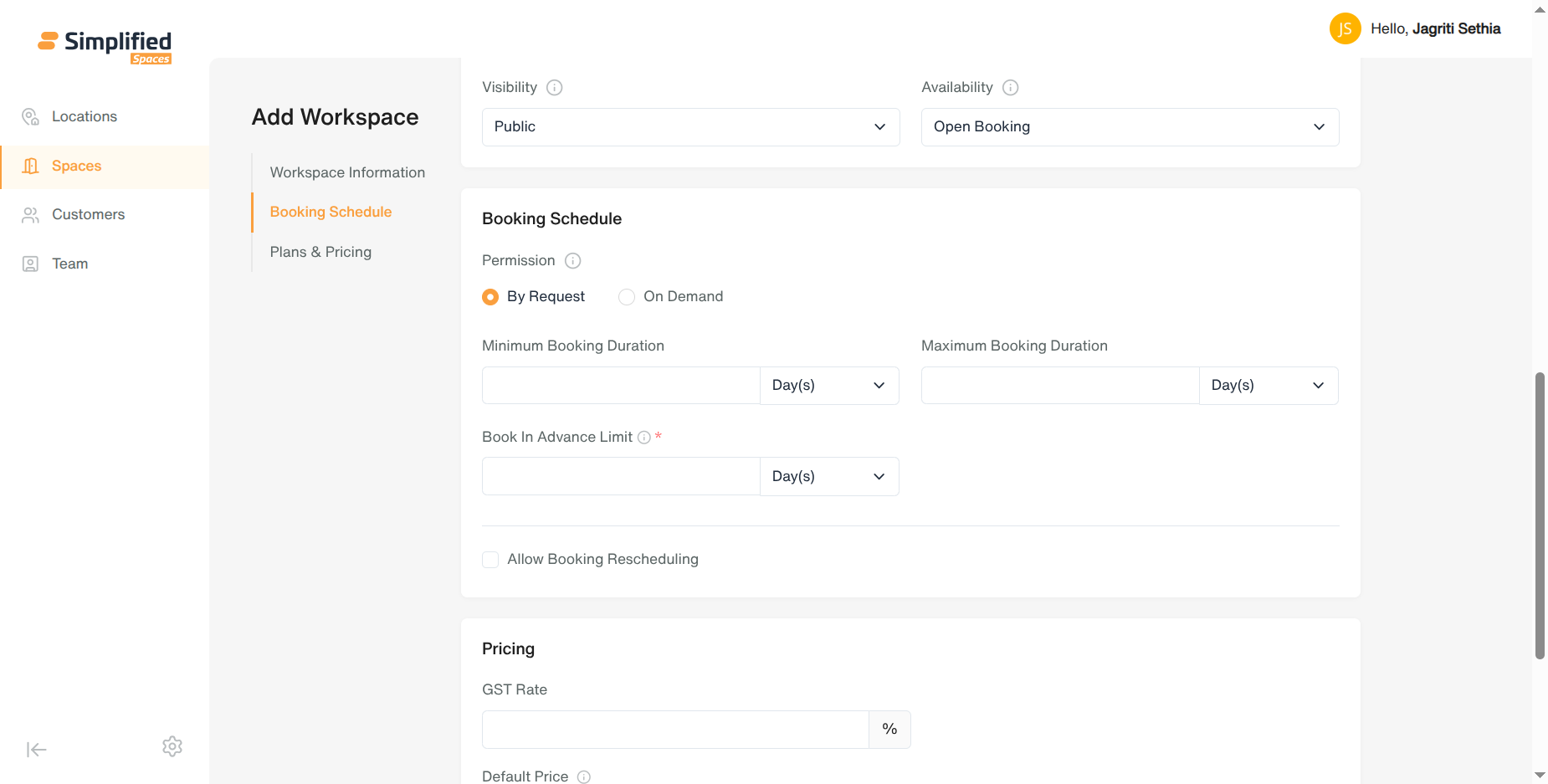The width and height of the screenshot is (1548, 784).
Task: Open settings via the gear icon
Action: tap(172, 746)
